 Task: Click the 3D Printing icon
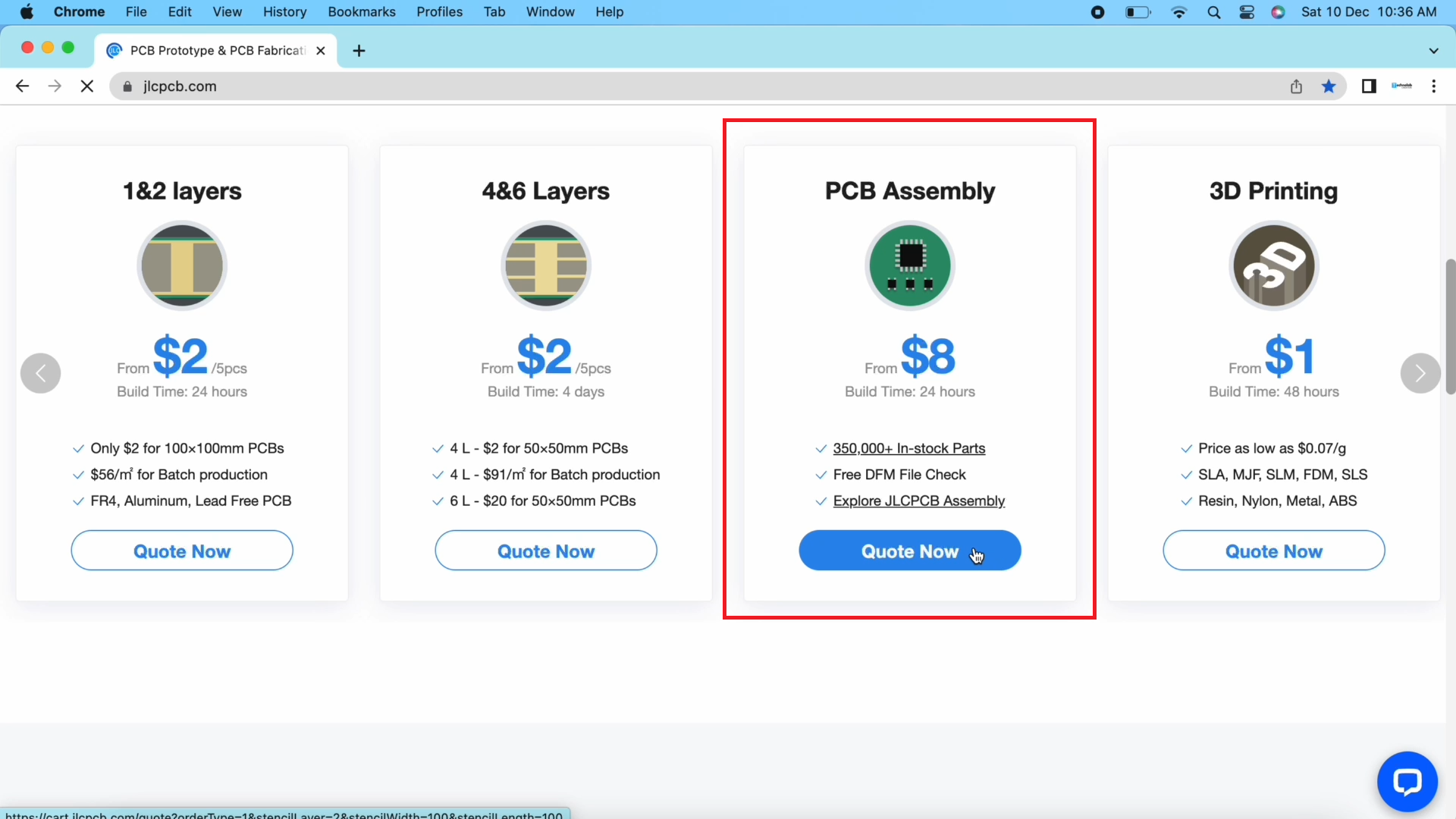[1274, 265]
